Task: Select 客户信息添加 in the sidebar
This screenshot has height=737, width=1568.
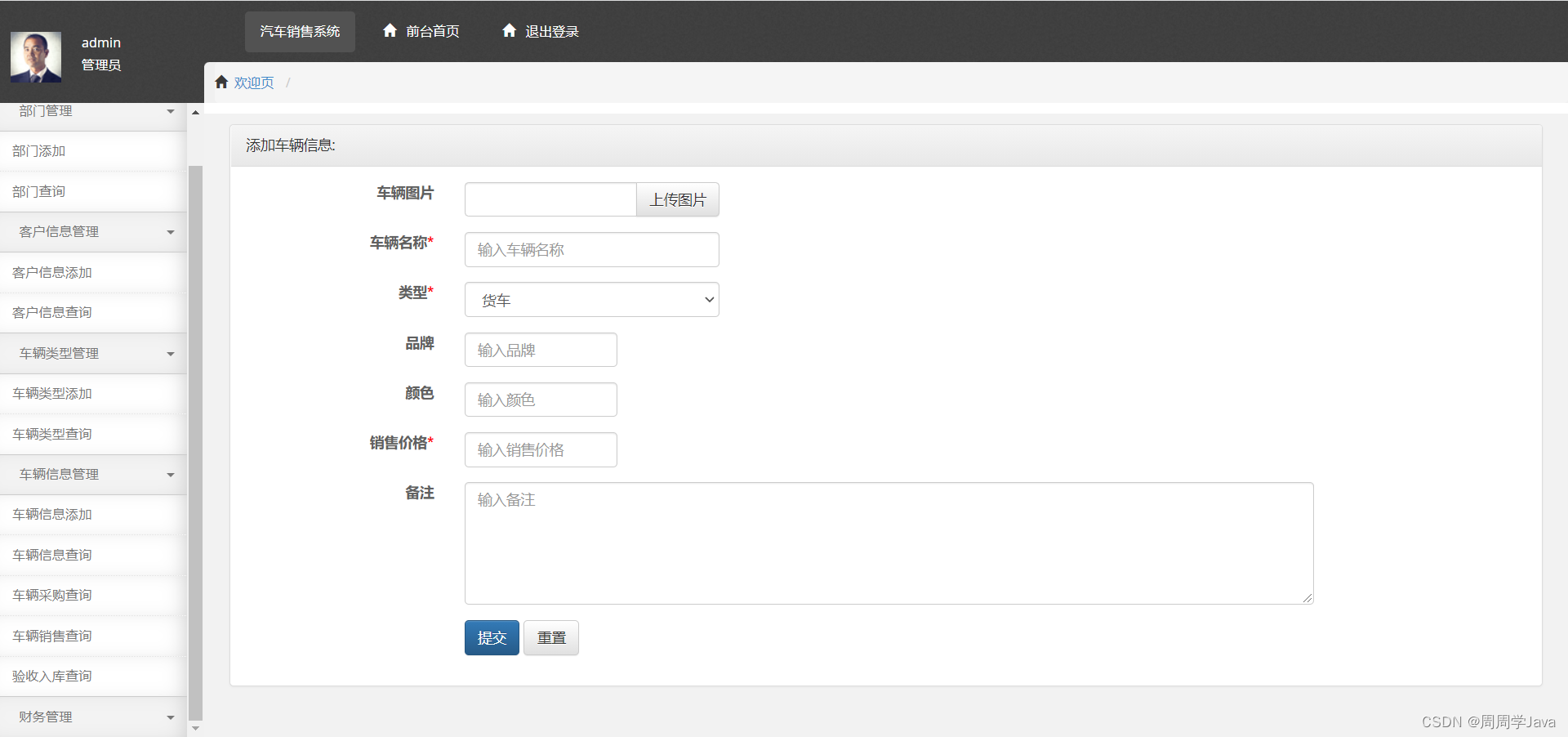Action: point(51,272)
